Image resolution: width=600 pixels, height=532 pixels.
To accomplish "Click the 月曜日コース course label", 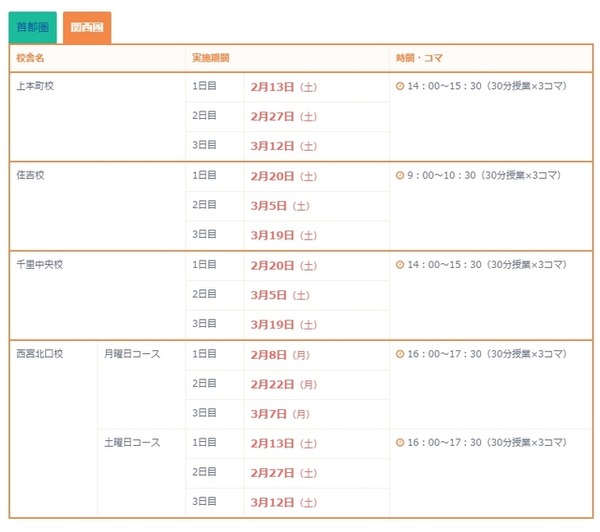I will [x=132, y=354].
